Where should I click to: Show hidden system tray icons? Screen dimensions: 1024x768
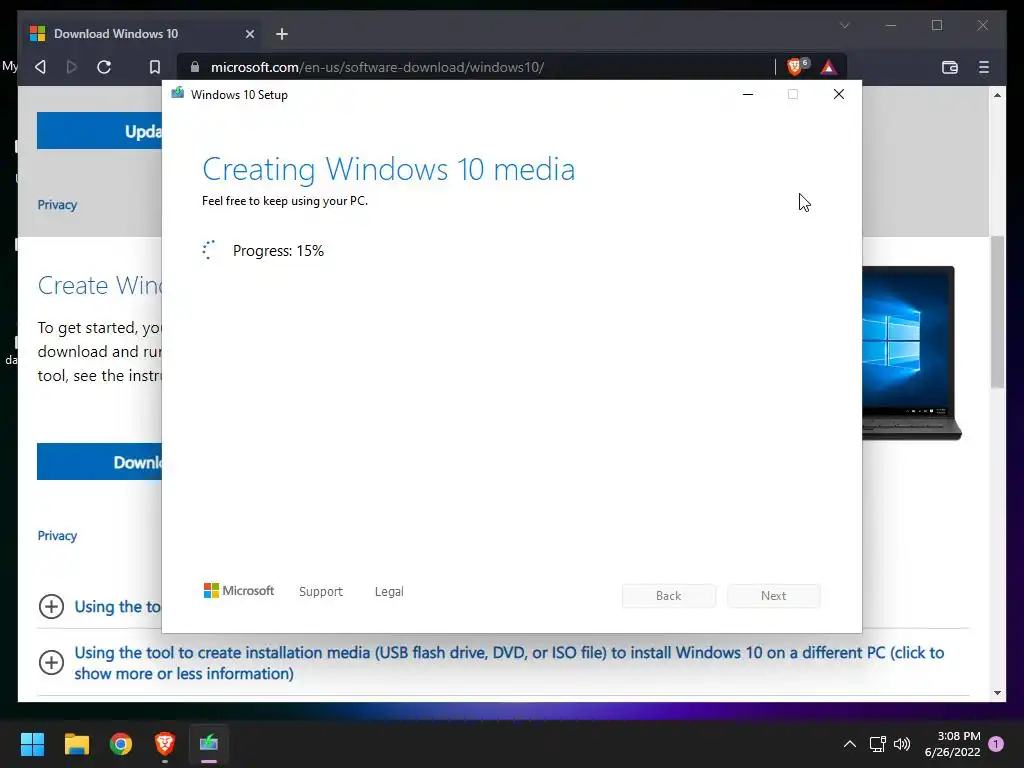point(850,744)
